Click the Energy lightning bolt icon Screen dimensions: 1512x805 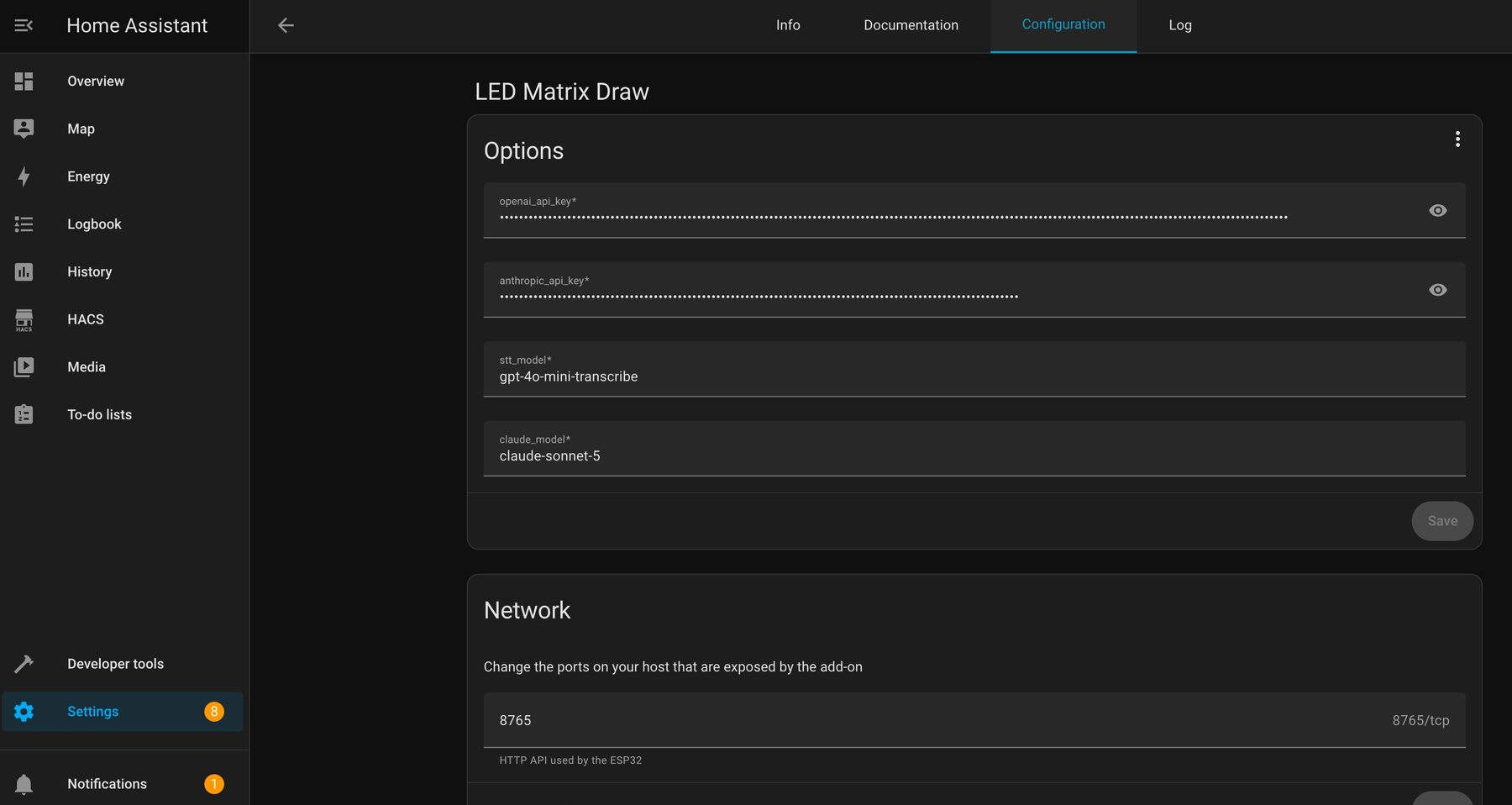[24, 176]
